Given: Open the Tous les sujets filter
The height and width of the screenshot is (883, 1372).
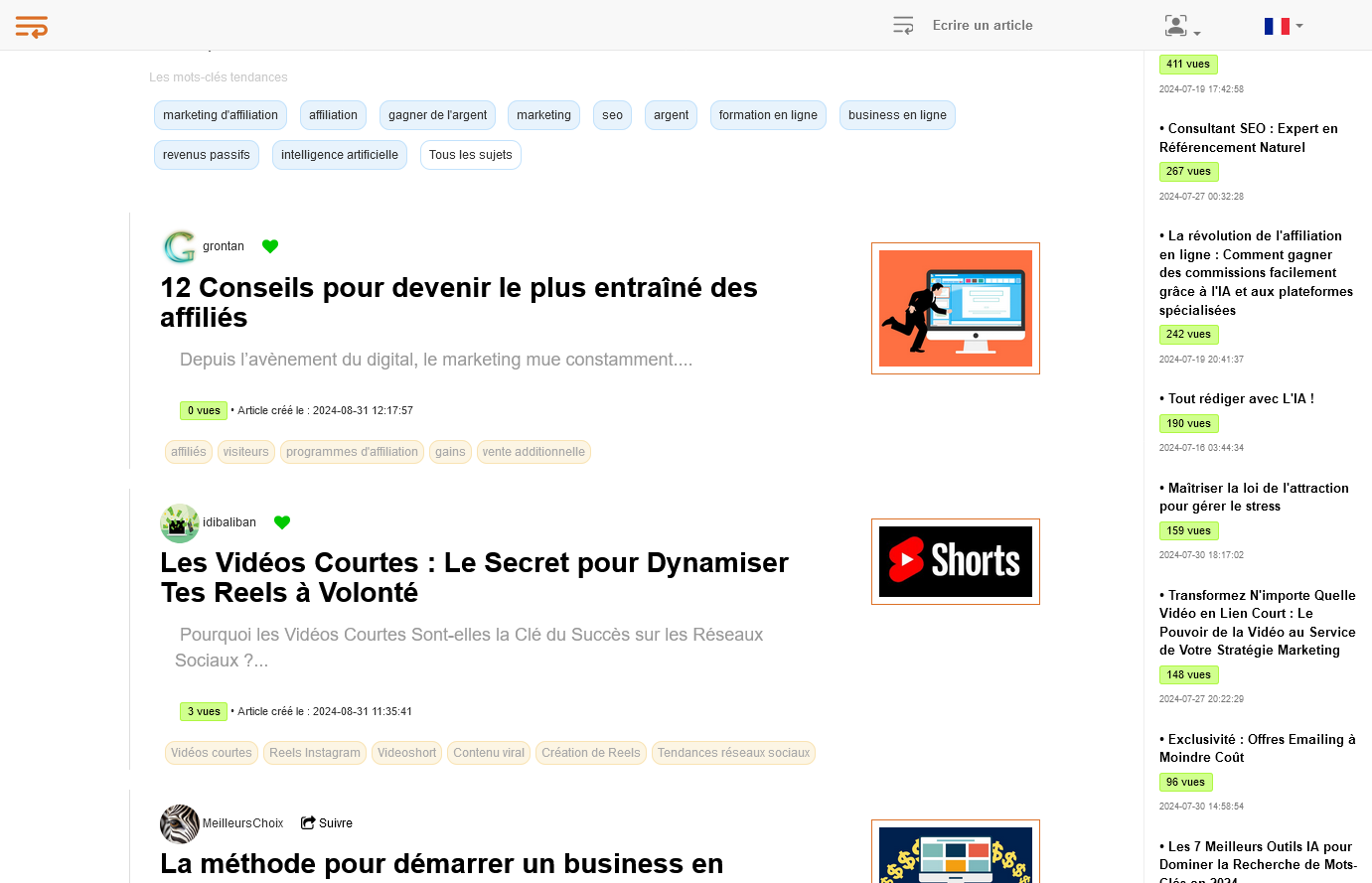Looking at the screenshot, I should tap(470, 155).
